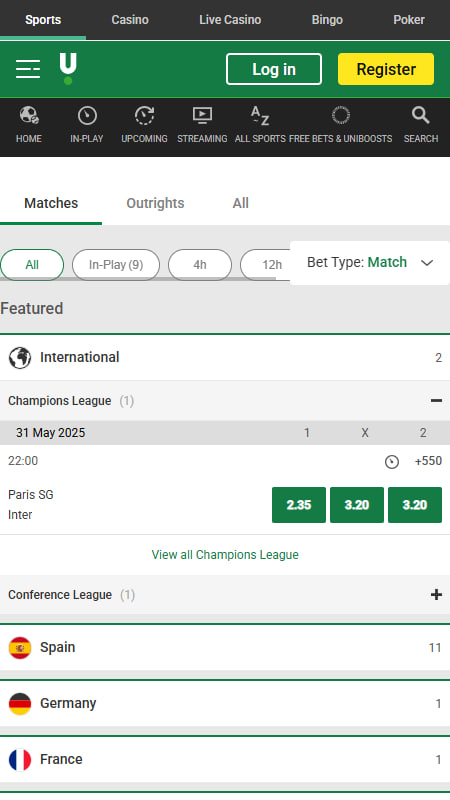This screenshot has height=800, width=450.
Task: Open In-Play clock icon
Action: coord(87,115)
